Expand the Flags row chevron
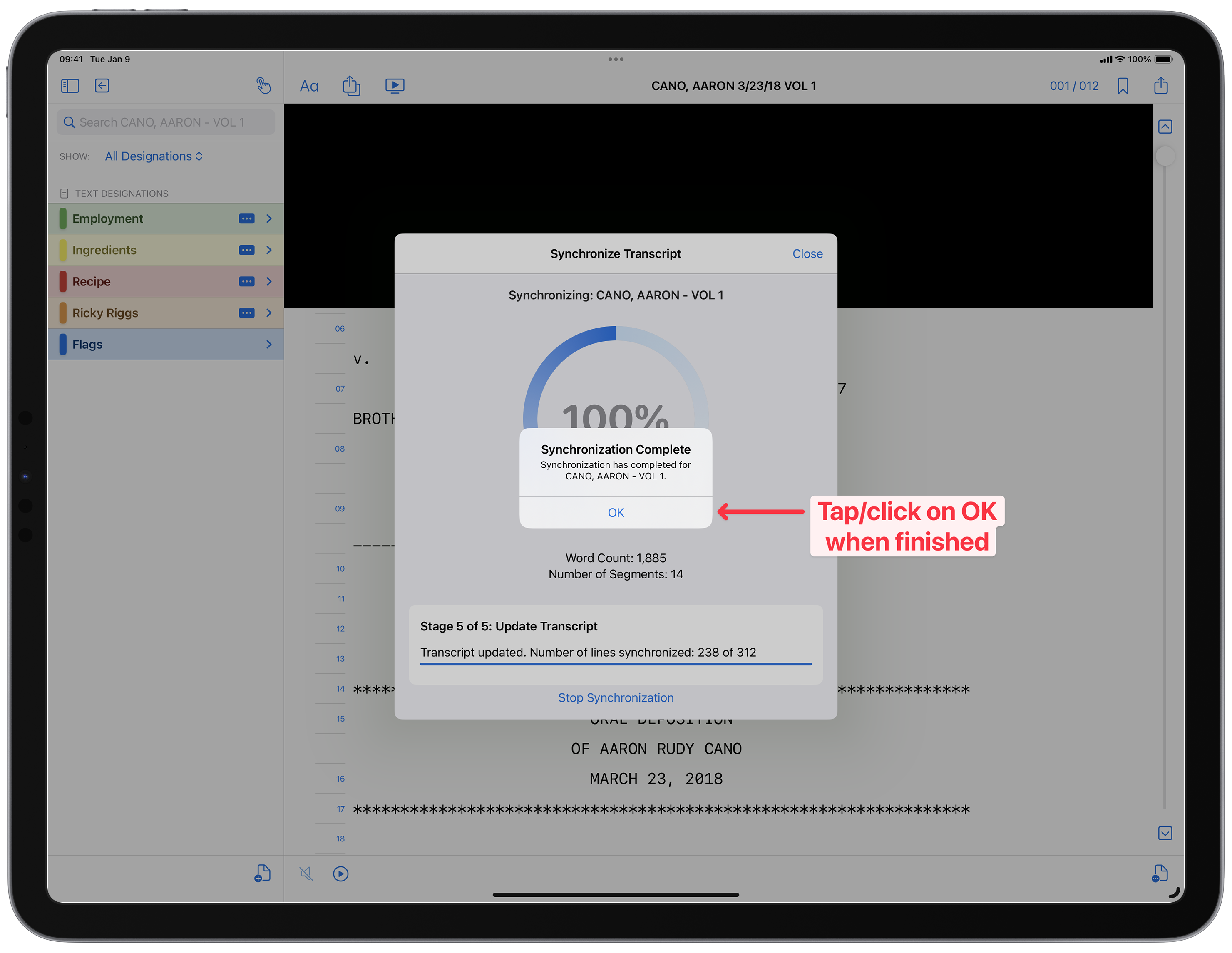Screen dimensions: 1232x953 [x=269, y=345]
